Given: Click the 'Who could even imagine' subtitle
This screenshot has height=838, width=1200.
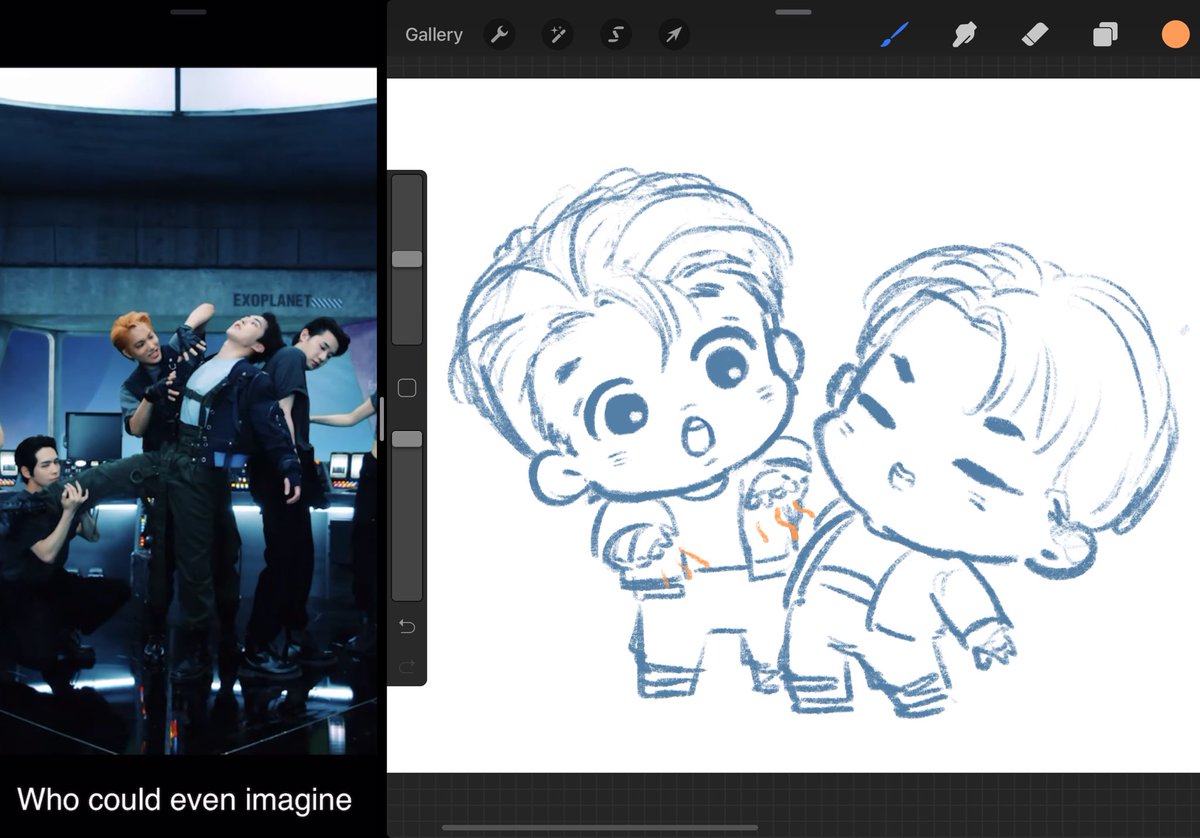Looking at the screenshot, I should click(185, 799).
